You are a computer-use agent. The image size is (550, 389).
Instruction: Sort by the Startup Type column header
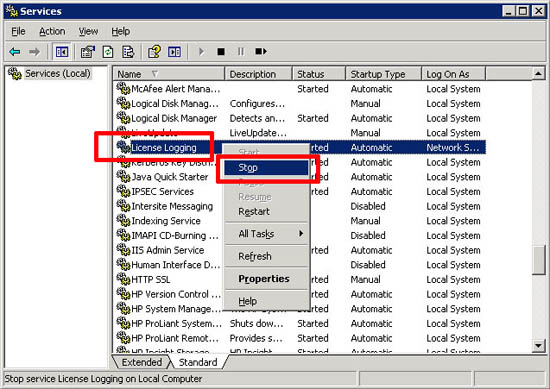[x=384, y=74]
